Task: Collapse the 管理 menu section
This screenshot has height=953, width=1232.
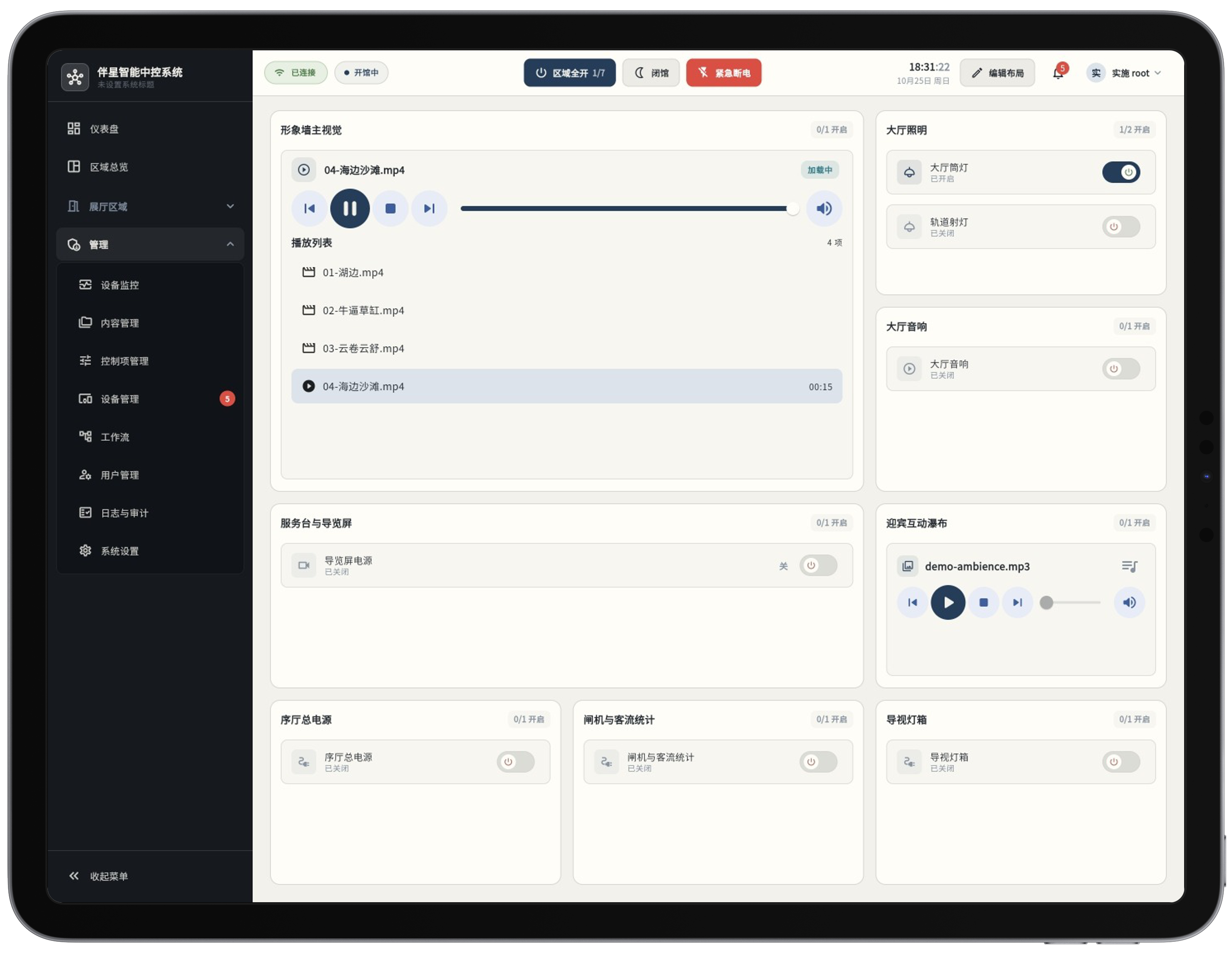Action: pyautogui.click(x=150, y=244)
